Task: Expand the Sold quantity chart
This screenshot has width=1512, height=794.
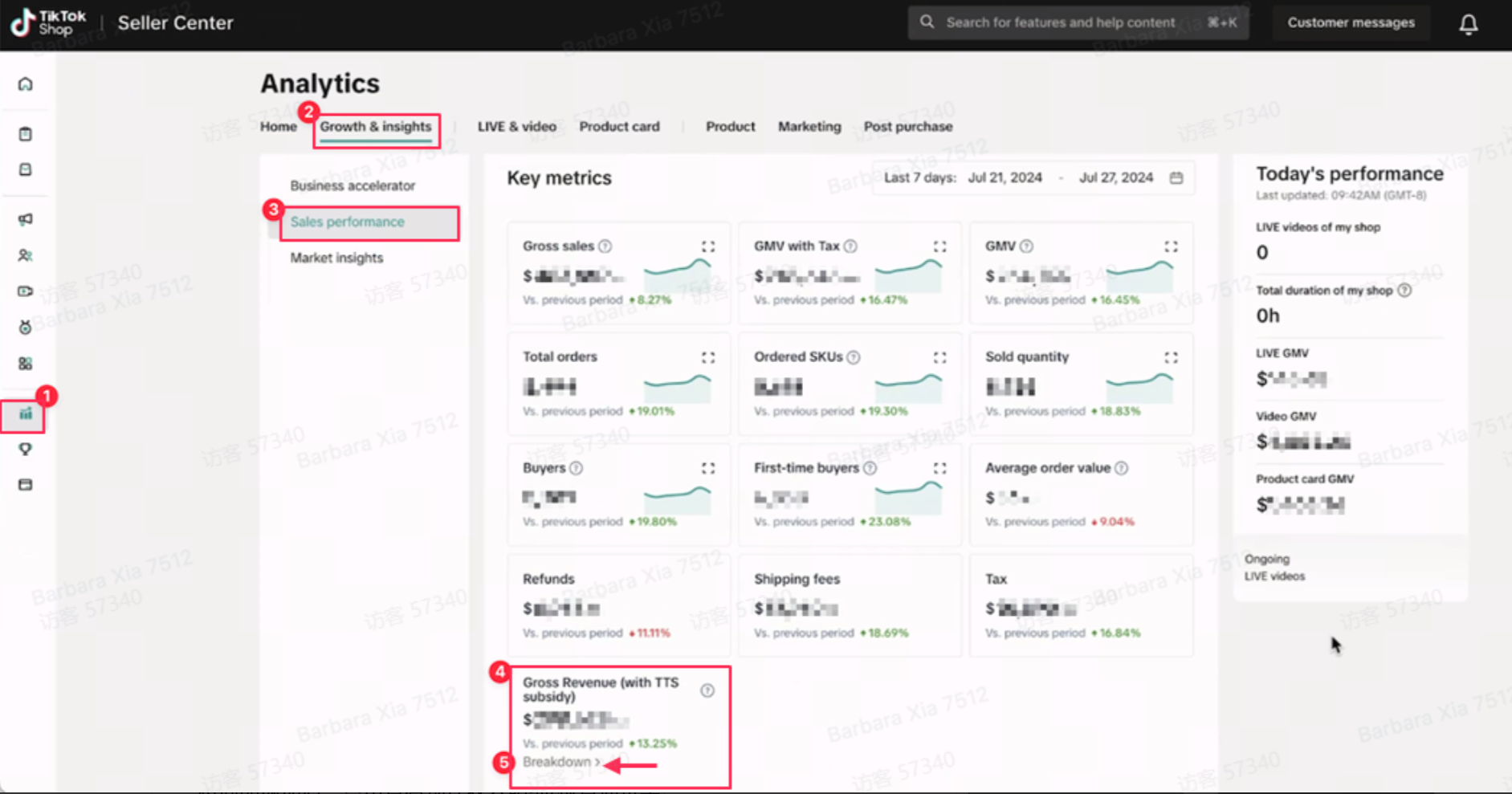Action: tap(1171, 357)
